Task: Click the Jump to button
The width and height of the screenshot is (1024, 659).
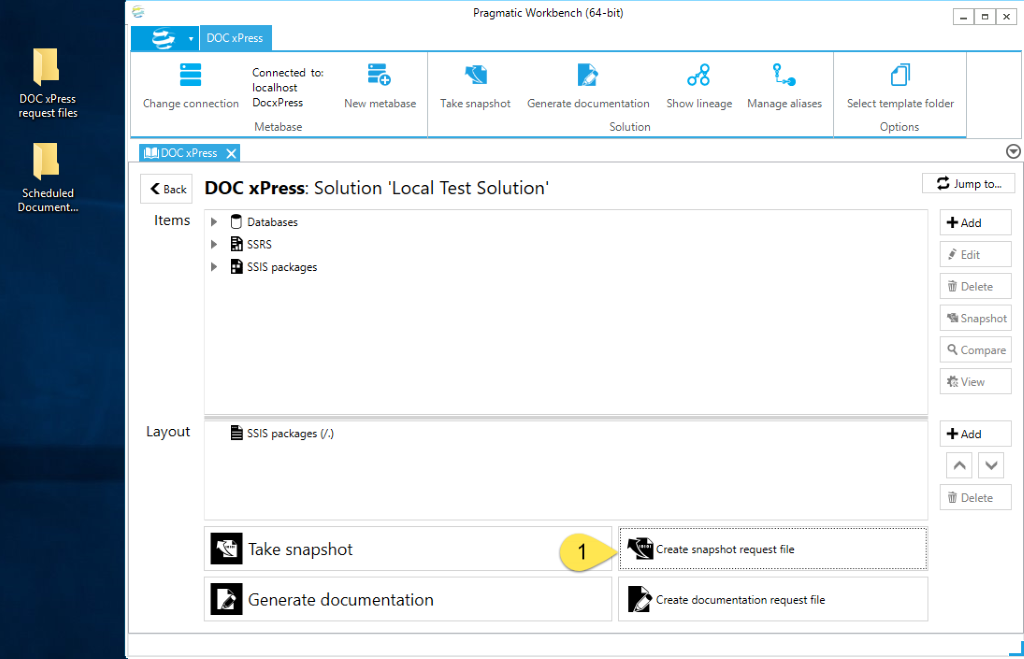Action: point(968,183)
